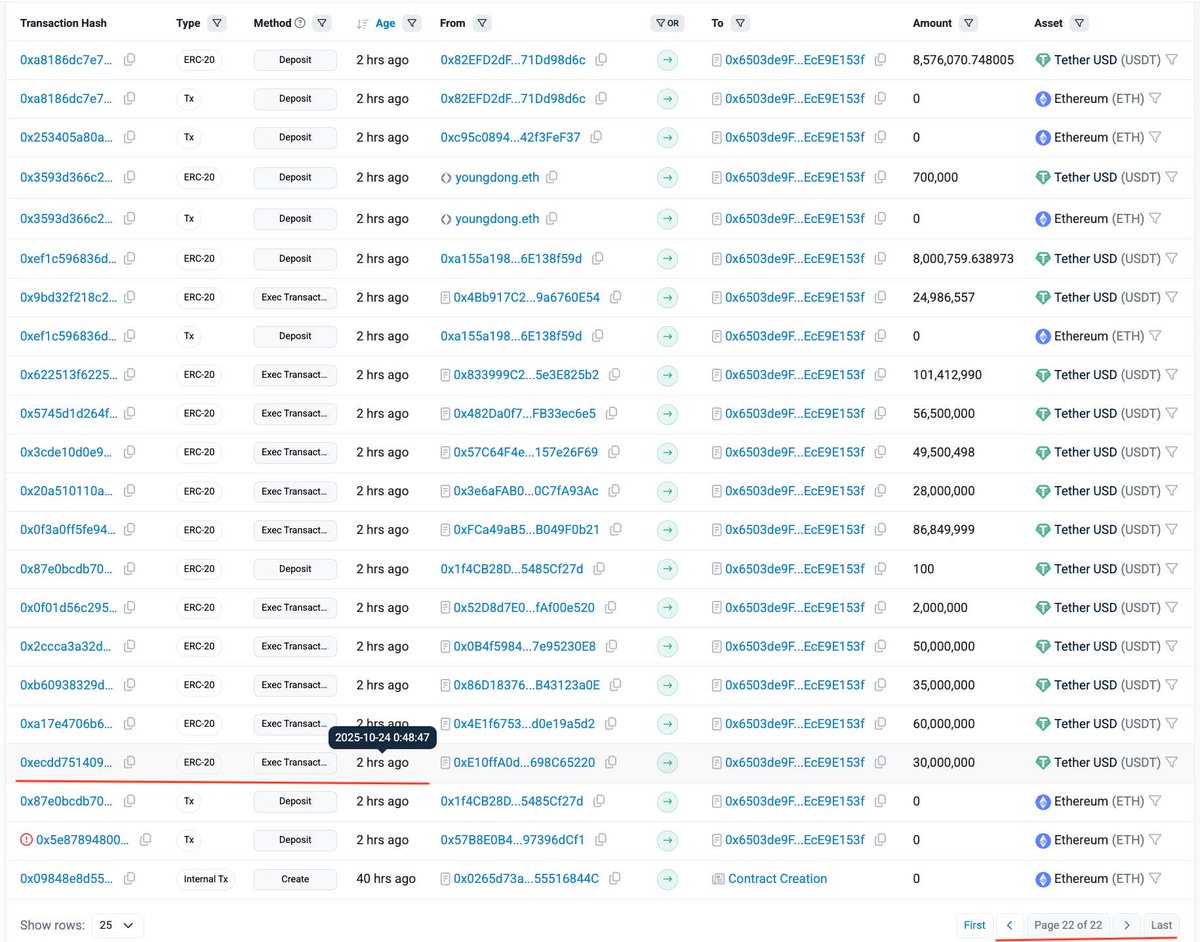
Task: Filter asset in 30,000,000 USDT row
Action: point(1171,762)
